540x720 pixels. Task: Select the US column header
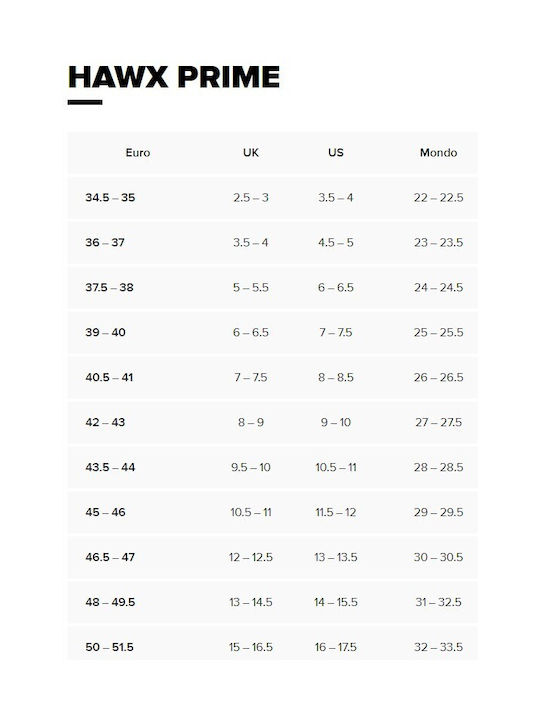click(x=336, y=152)
